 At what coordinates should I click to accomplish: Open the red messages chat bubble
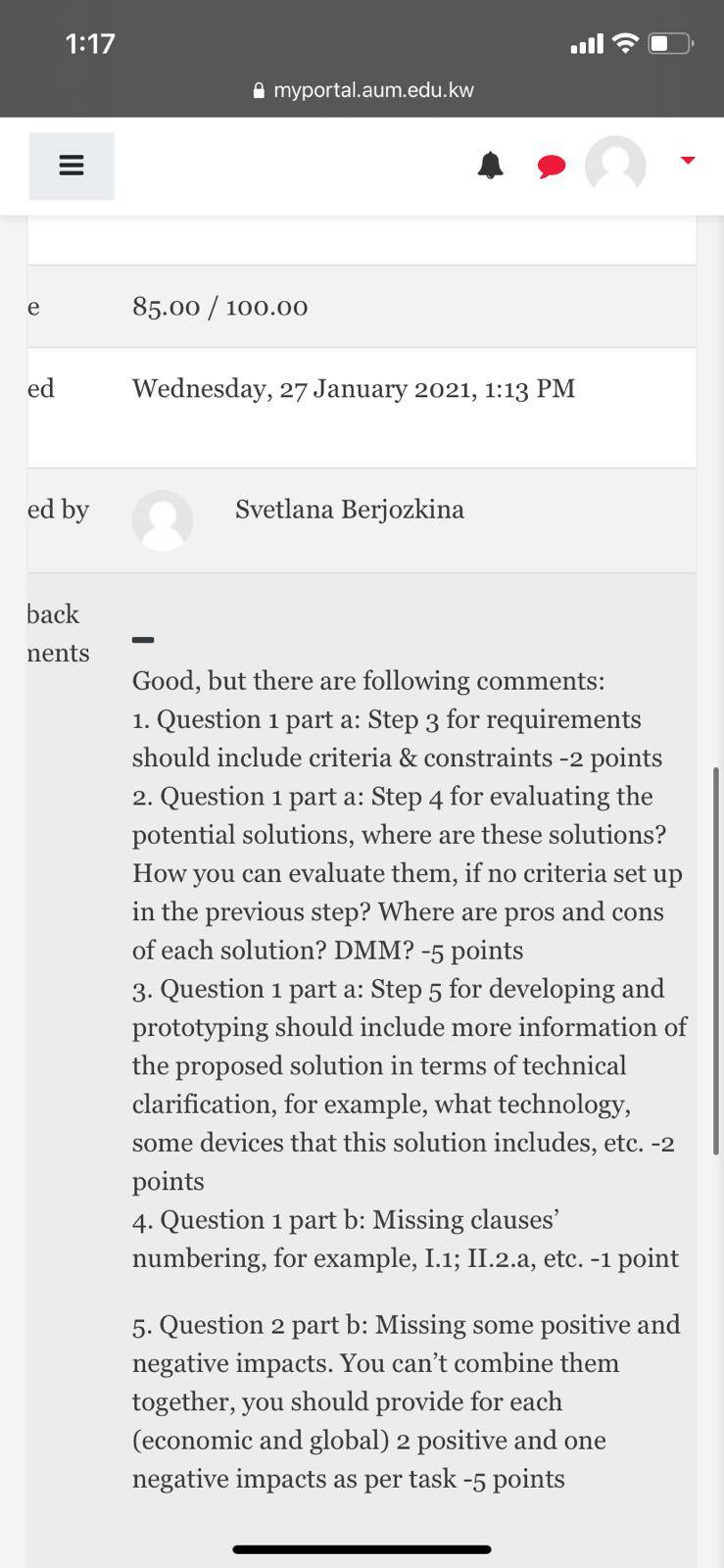coord(552,167)
